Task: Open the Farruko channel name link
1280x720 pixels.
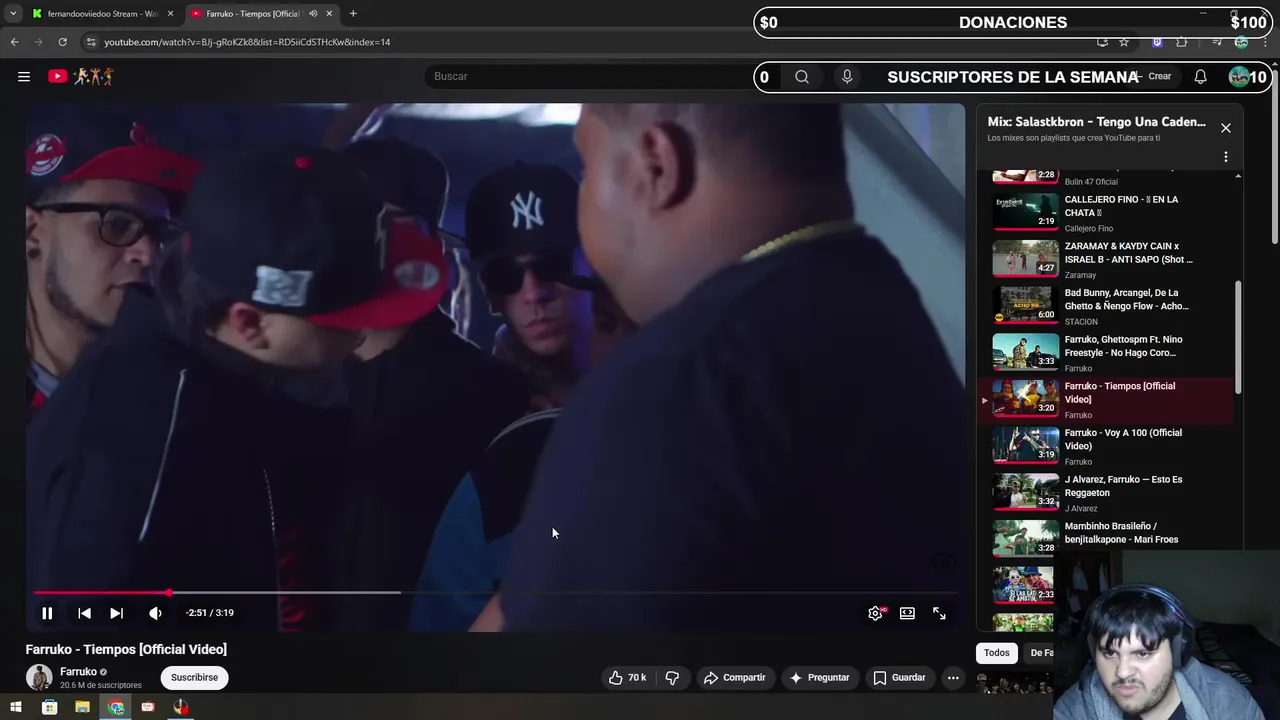Action: [x=78, y=672]
